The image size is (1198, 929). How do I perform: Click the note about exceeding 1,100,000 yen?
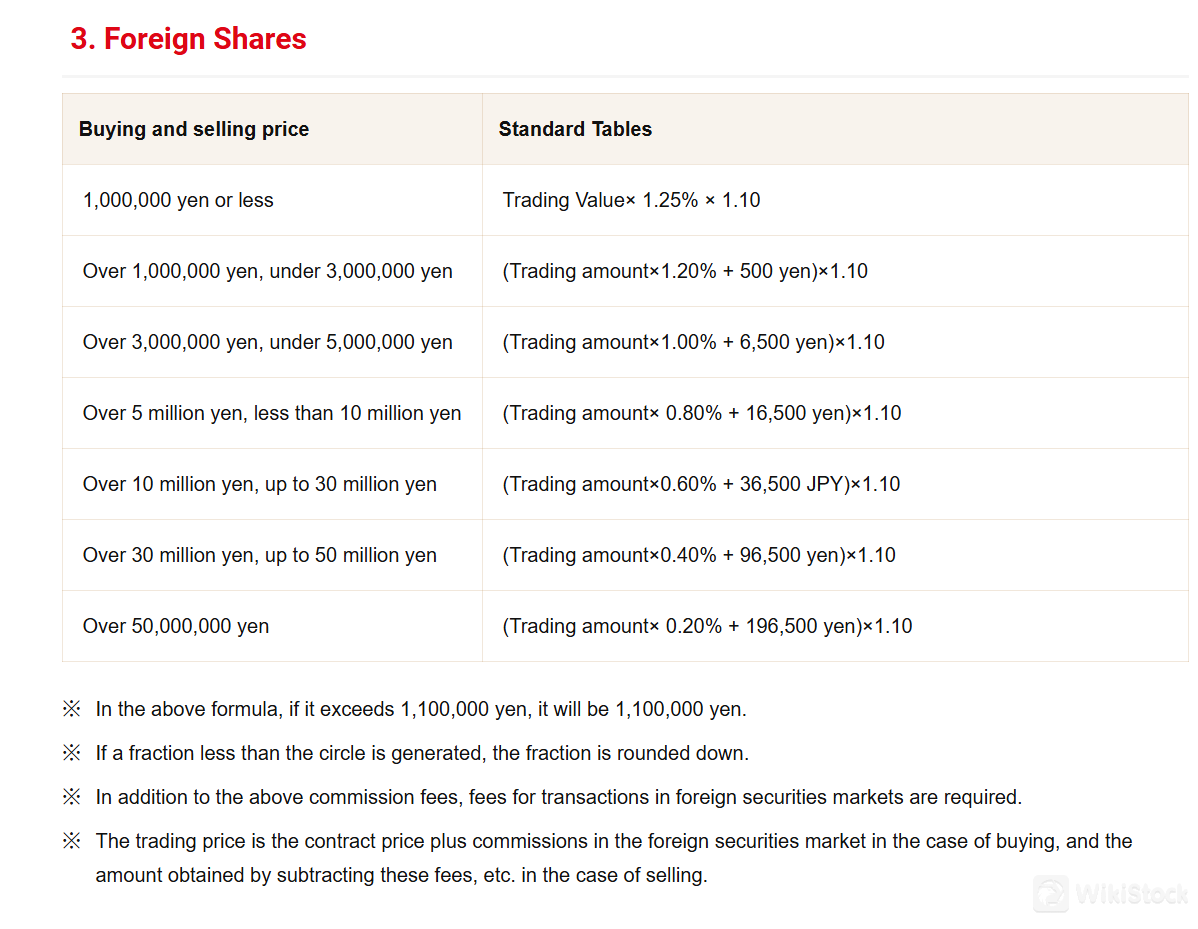[421, 709]
